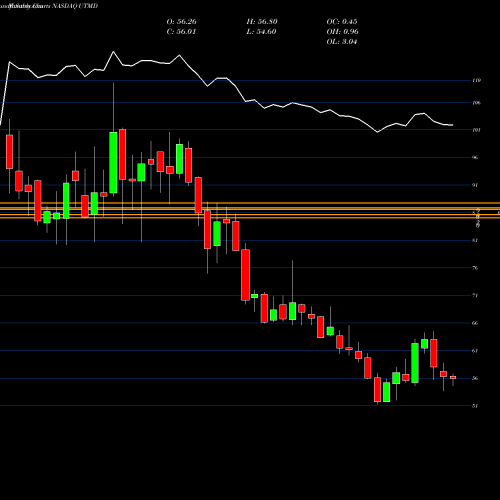This screenshot has width=500, height=500.
Task: Click the 81 price axis label
Action: [x=475, y=240]
